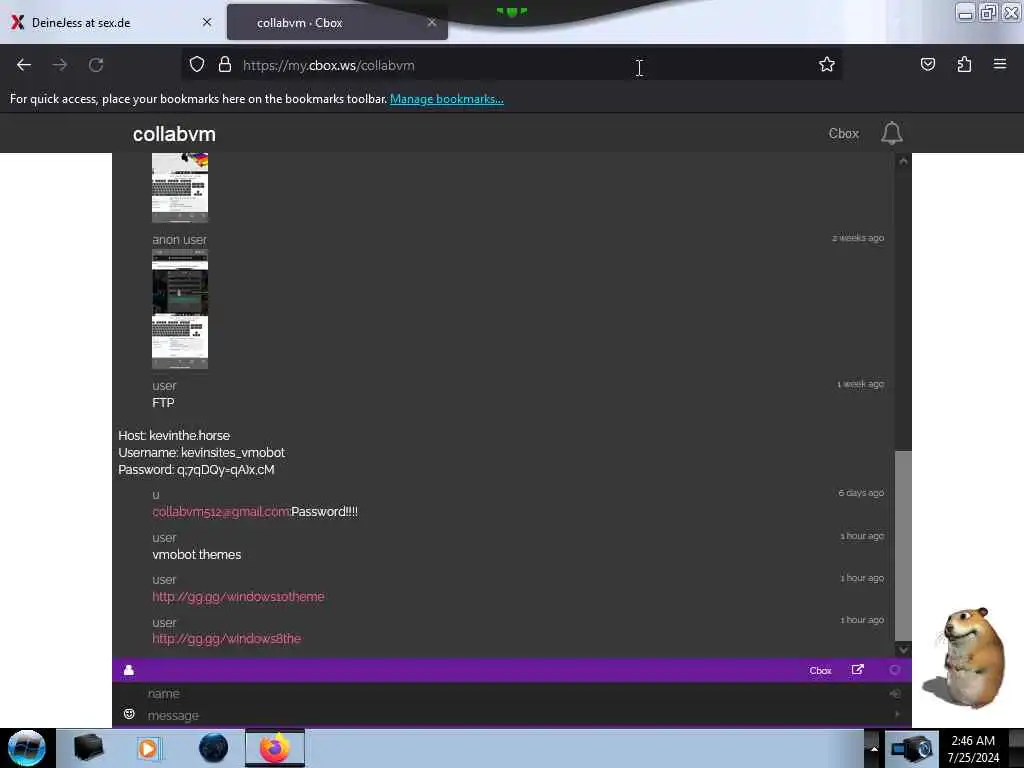Screen dimensions: 1024x768
Task: Open the Cbox notification bell
Action: pos(891,133)
